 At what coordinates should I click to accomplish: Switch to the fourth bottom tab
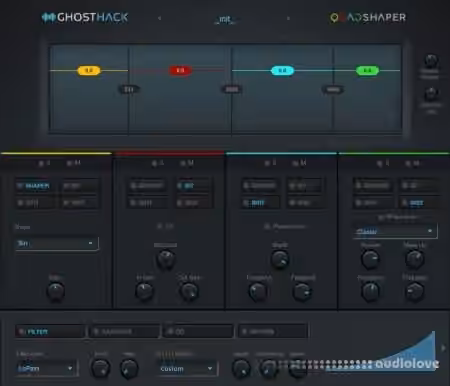point(273,332)
